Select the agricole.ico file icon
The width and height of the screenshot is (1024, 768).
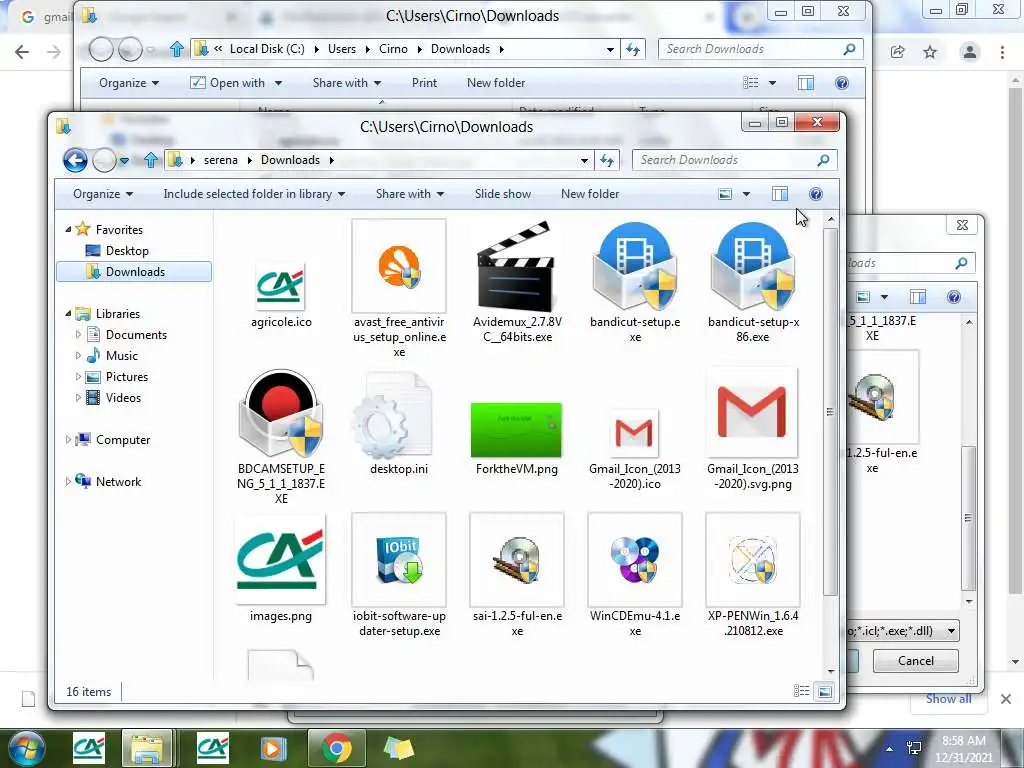click(281, 286)
